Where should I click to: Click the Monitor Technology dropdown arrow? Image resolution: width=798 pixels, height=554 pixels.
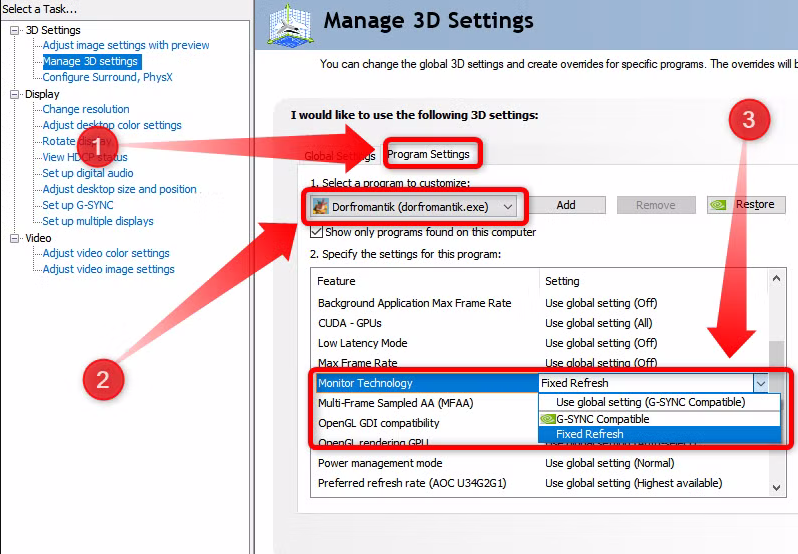tap(761, 382)
